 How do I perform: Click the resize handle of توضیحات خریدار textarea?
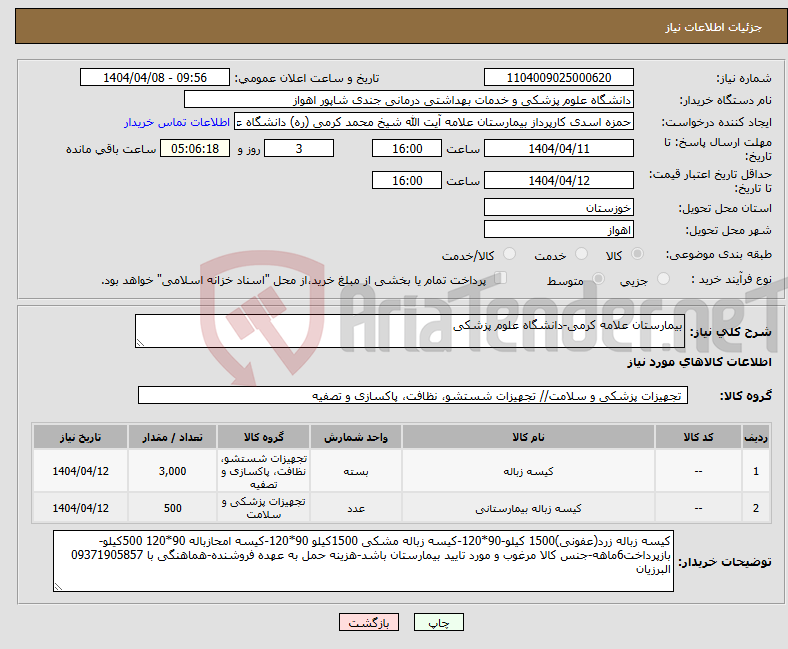click(x=59, y=586)
